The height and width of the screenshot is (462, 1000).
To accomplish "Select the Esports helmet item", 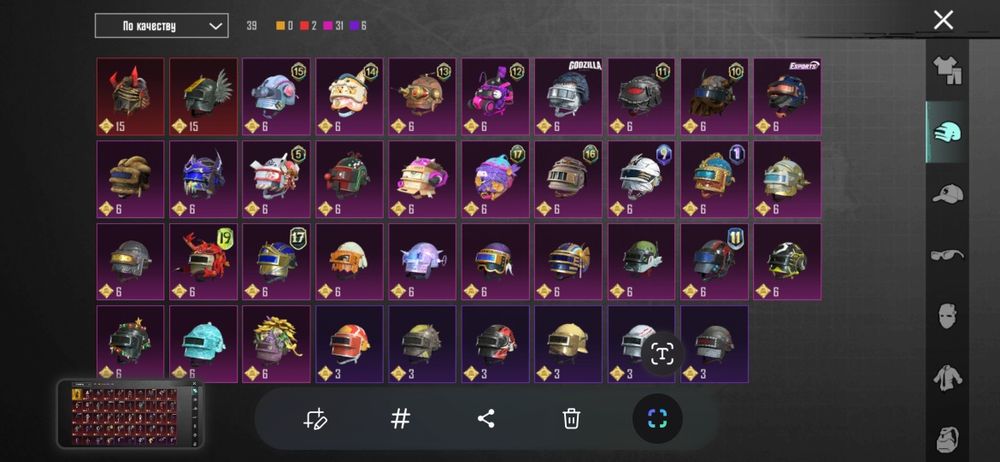I will point(787,96).
